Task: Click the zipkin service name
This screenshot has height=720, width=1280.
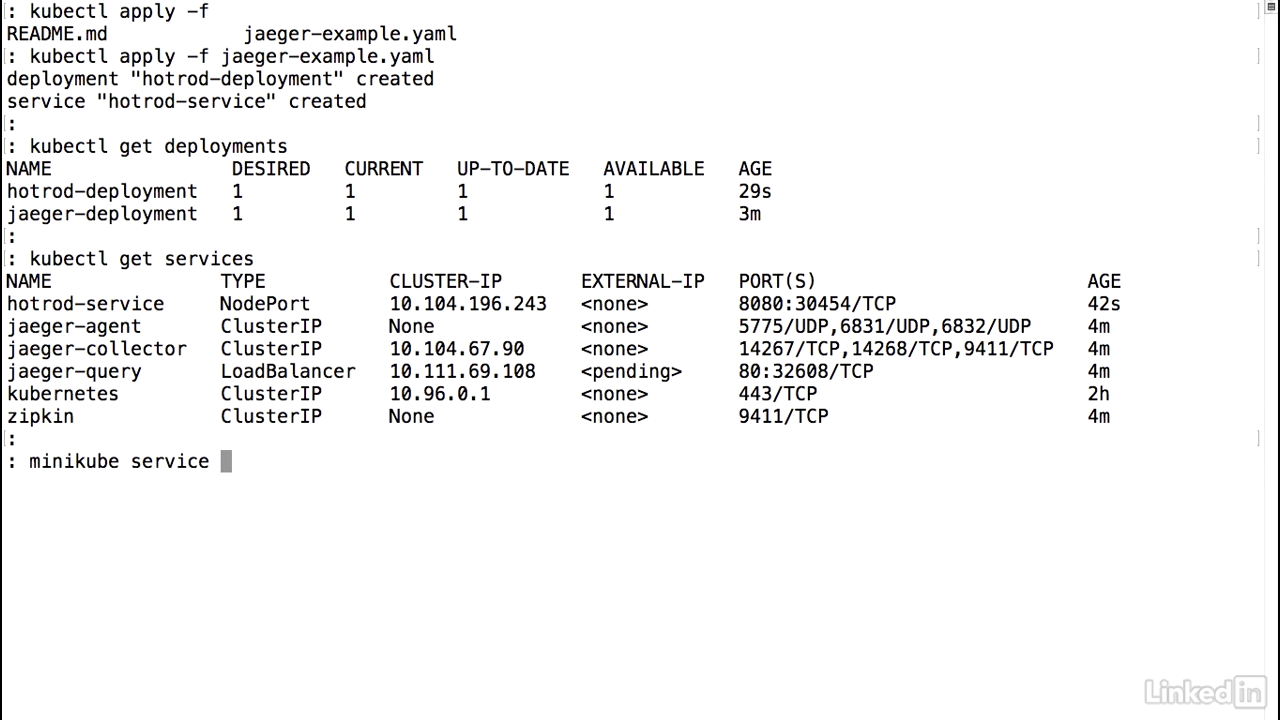Action: (40, 416)
